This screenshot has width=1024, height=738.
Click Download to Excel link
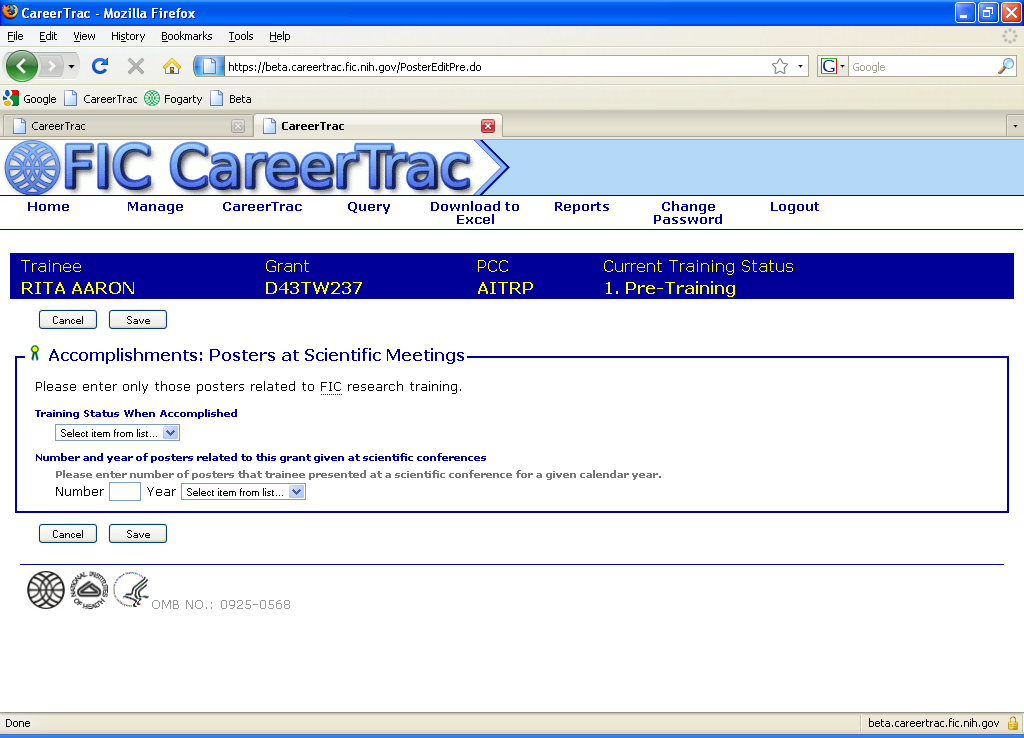(475, 213)
